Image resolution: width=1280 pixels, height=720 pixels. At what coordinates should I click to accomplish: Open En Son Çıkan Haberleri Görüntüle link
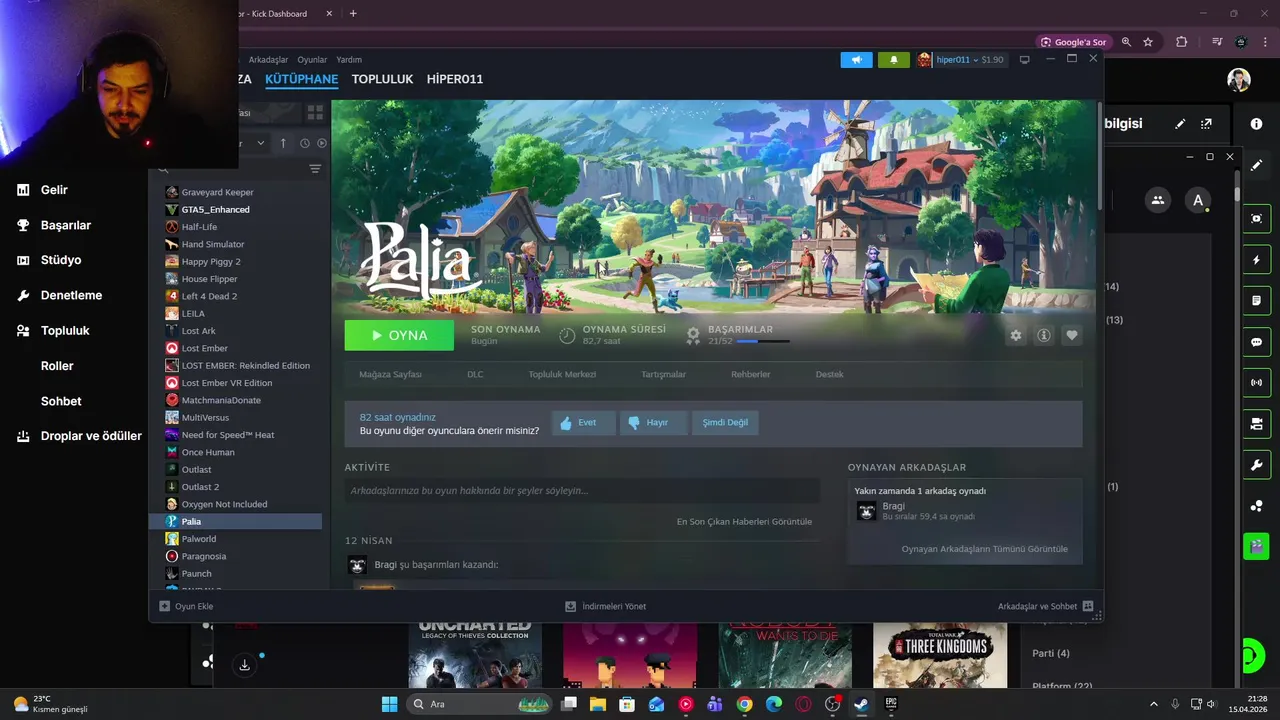[x=744, y=521]
